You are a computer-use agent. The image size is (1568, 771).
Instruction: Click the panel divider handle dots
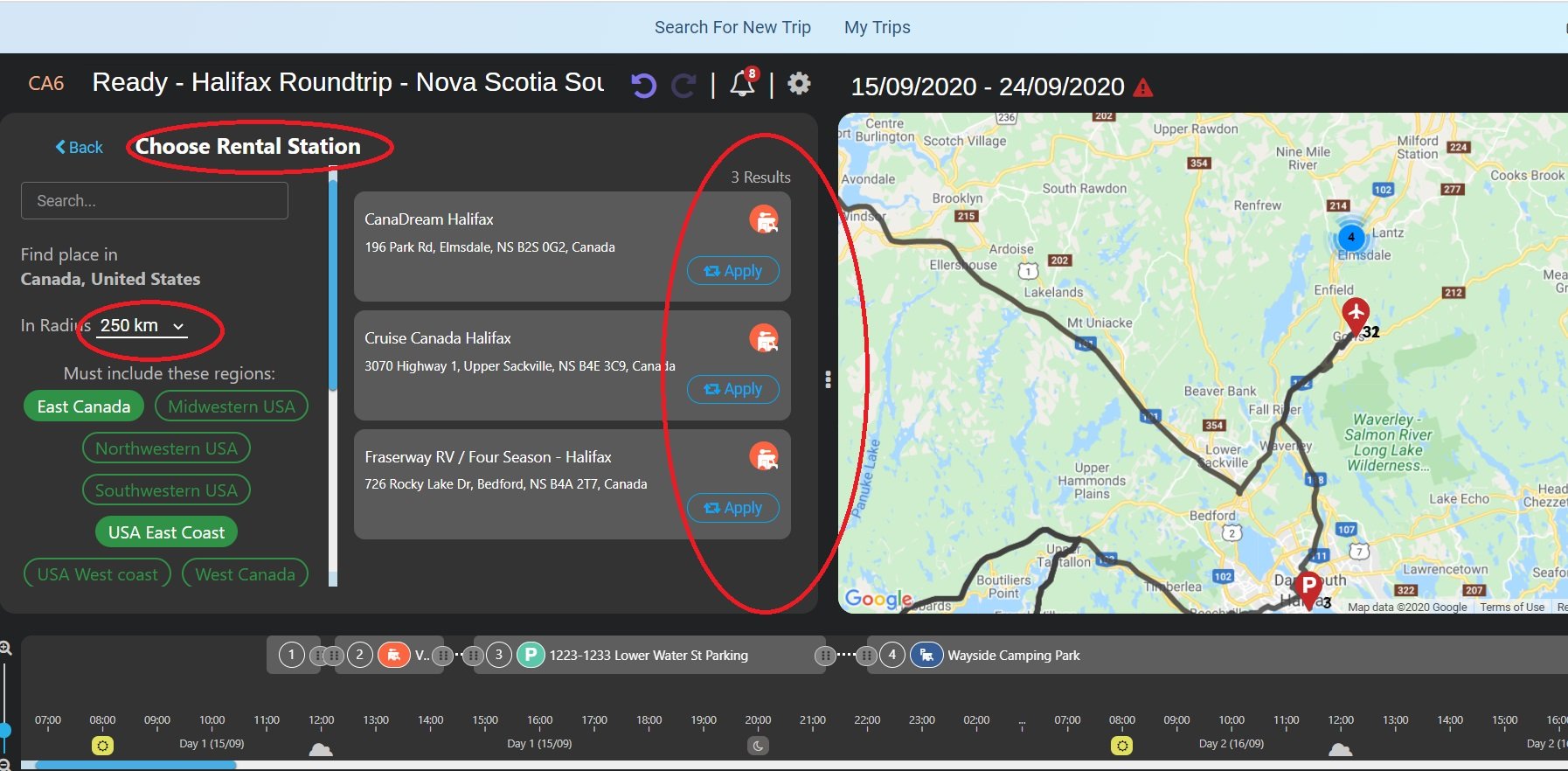point(828,379)
